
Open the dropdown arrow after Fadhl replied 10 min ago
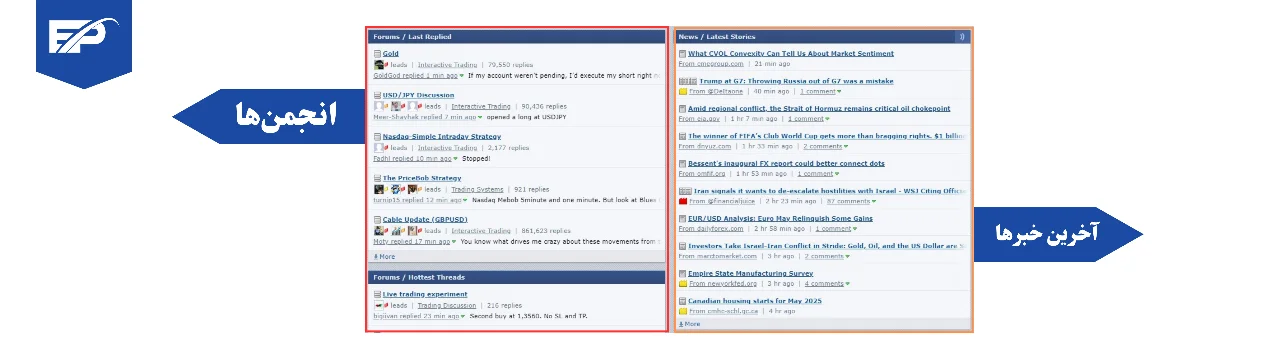pos(456,158)
